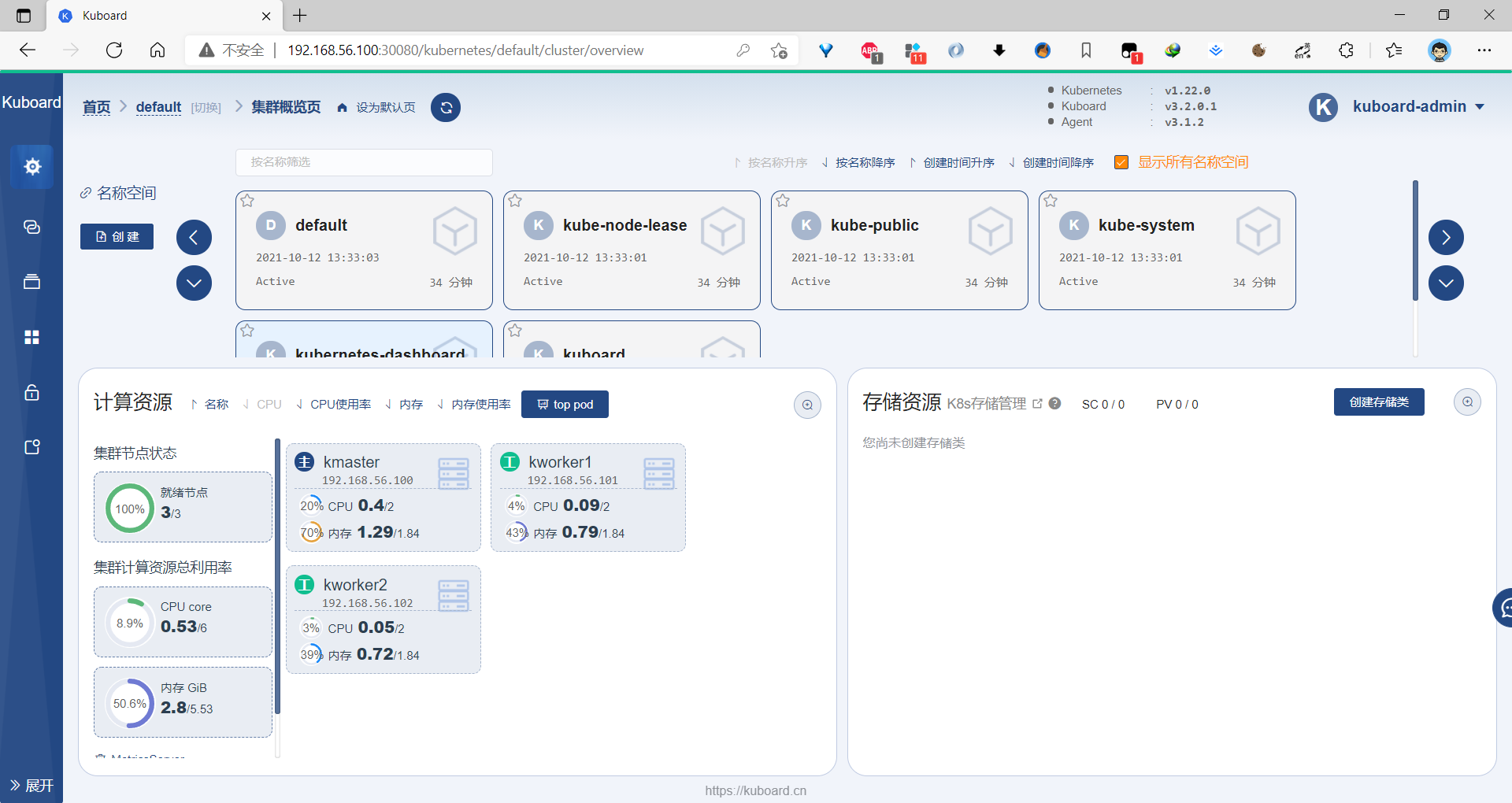Click the 50.6% memory GiB gauge
The image size is (1512, 803).
(x=130, y=703)
